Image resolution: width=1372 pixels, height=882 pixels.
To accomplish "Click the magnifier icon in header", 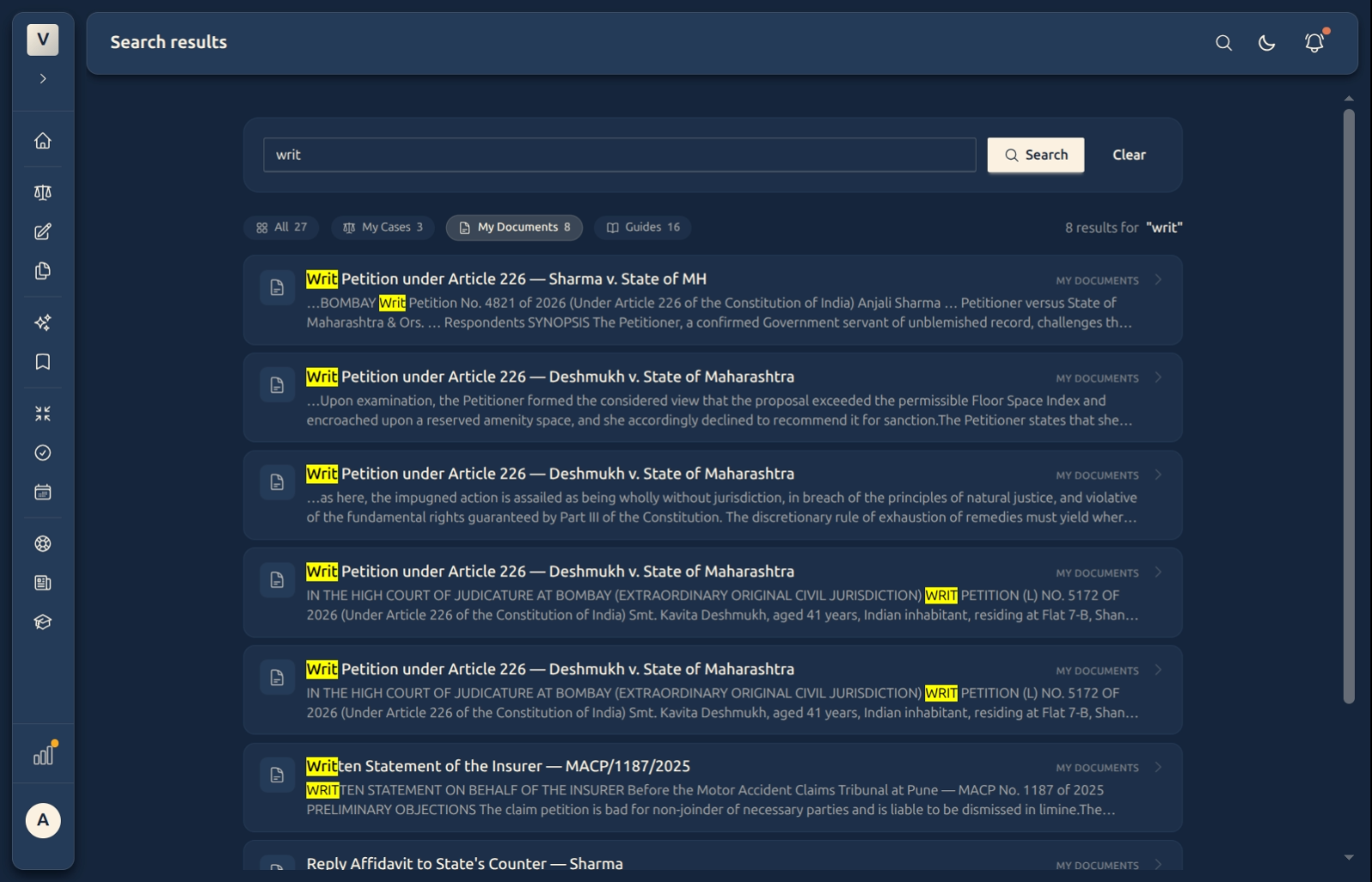I will [x=1224, y=43].
